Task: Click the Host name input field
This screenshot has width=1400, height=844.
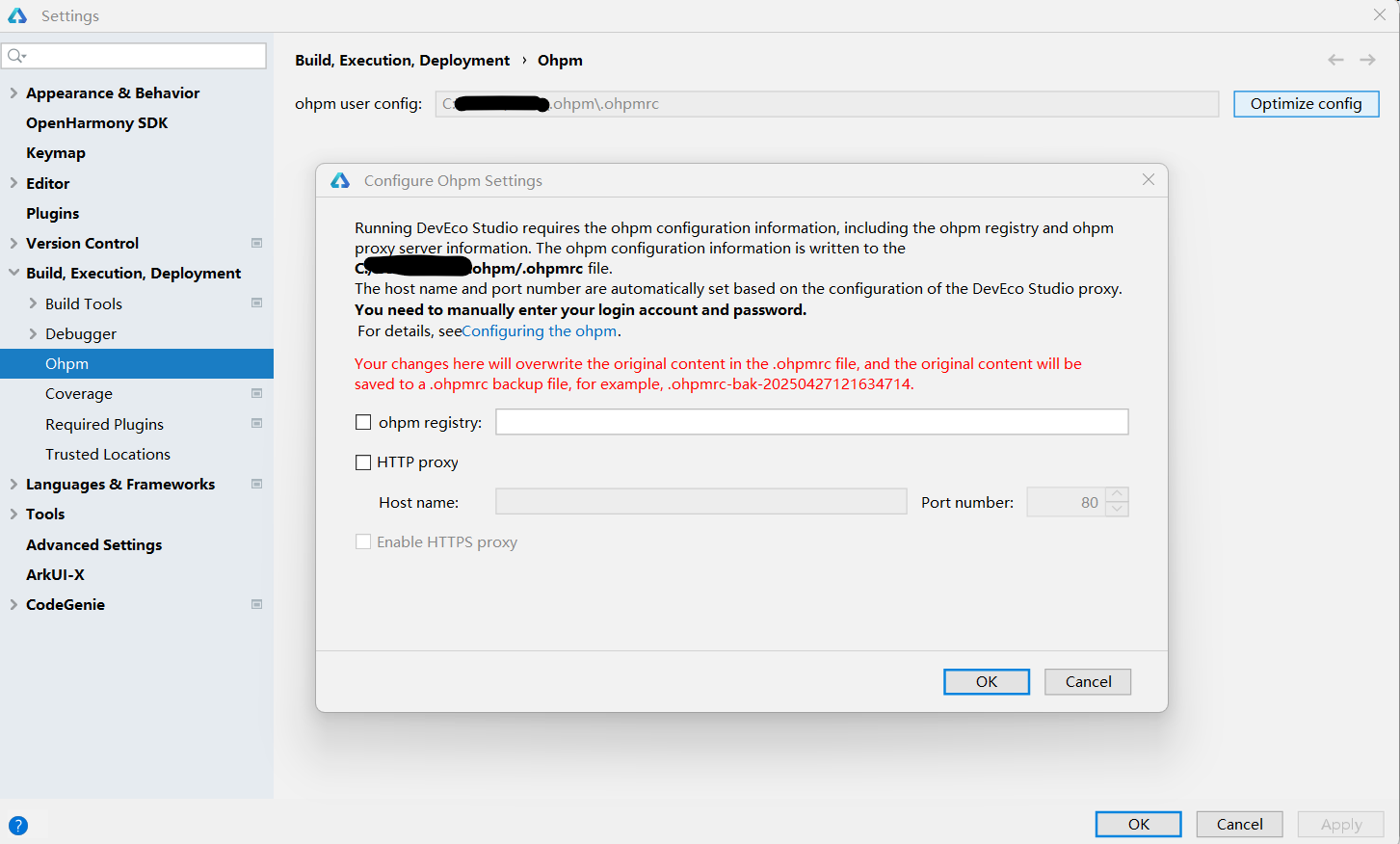Action: point(701,502)
